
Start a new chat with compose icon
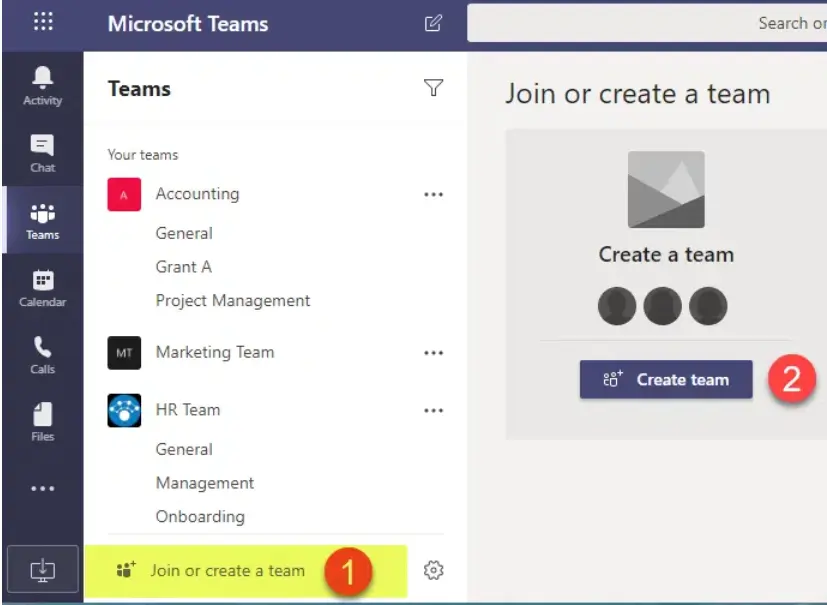(433, 23)
